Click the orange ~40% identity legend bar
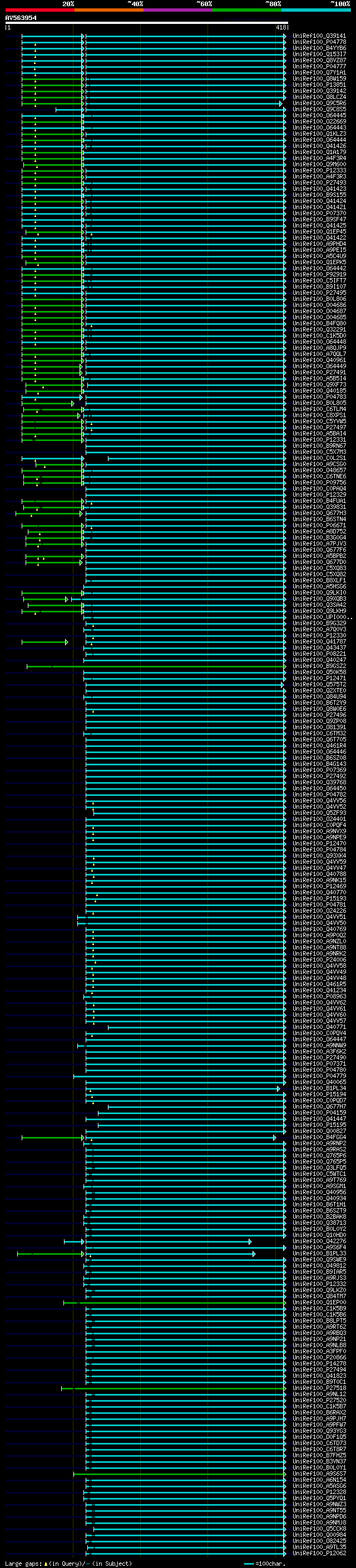Image resolution: width=356 pixels, height=1568 pixels. pos(109,10)
